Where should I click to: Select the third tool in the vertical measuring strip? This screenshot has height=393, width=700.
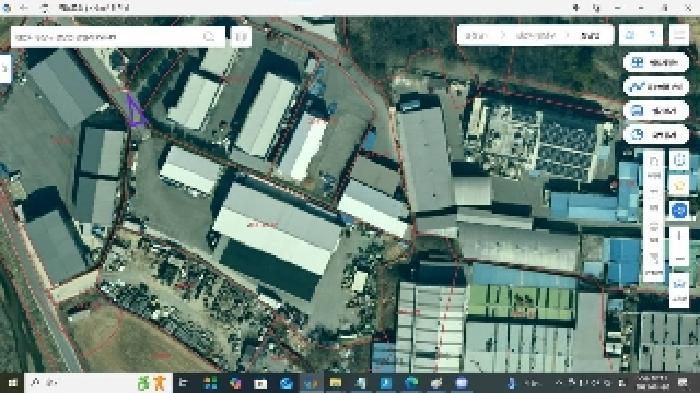point(654,232)
